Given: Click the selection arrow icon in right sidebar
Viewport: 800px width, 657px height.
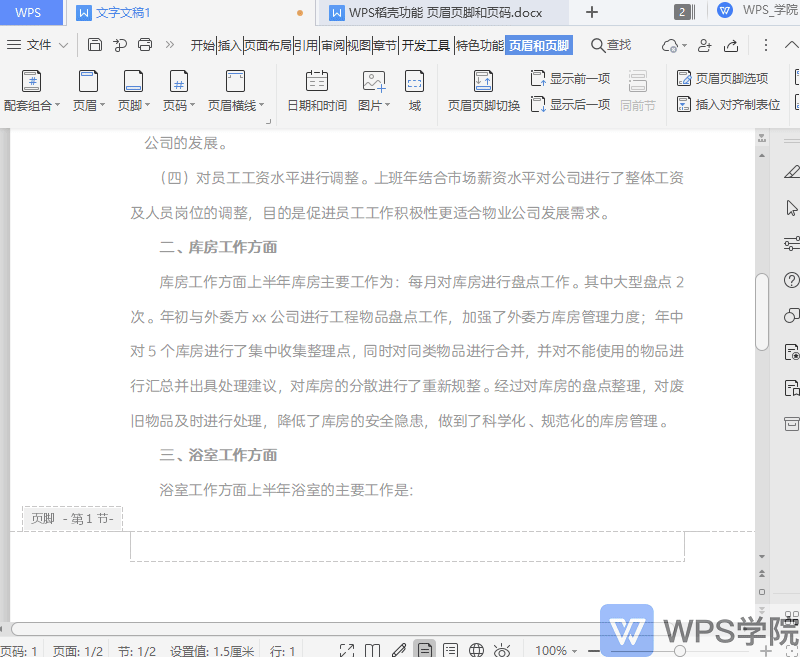Looking at the screenshot, I should (791, 208).
